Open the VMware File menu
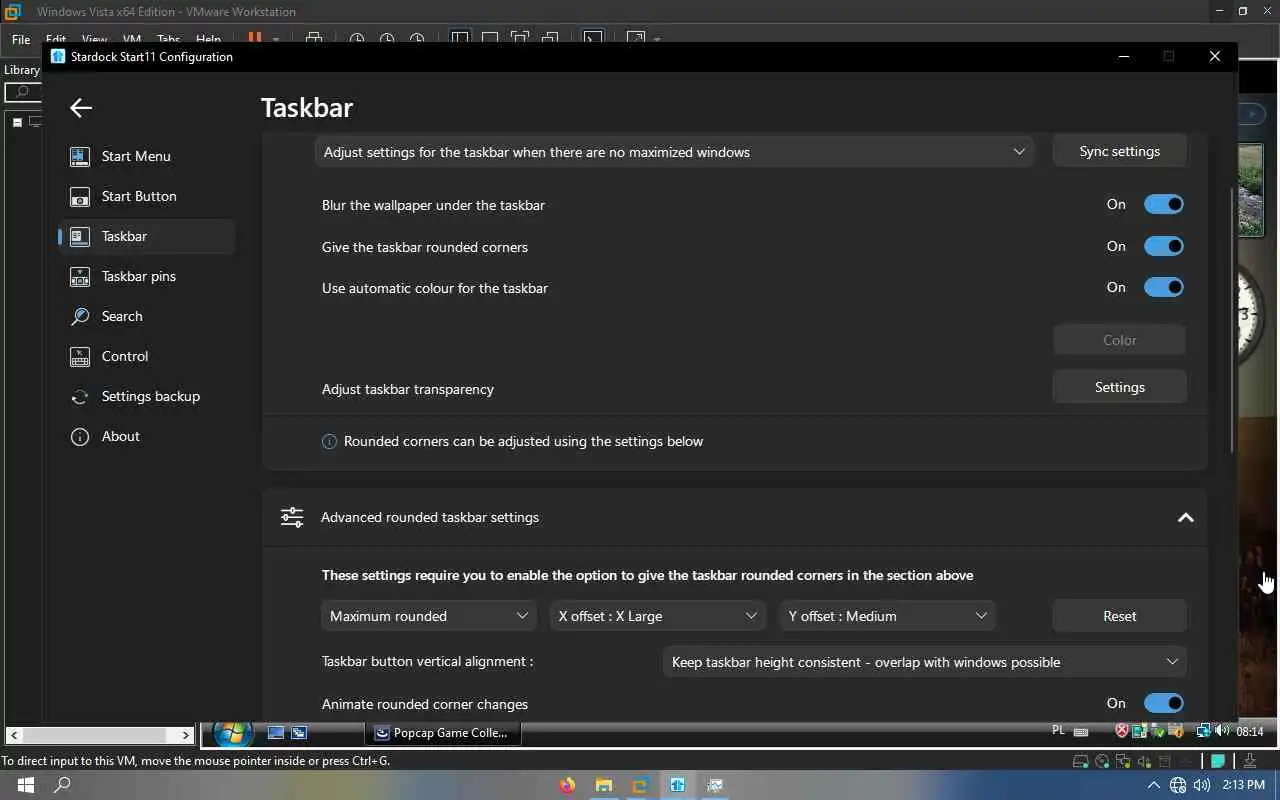Screen dimensions: 1280x800 (x=21, y=40)
